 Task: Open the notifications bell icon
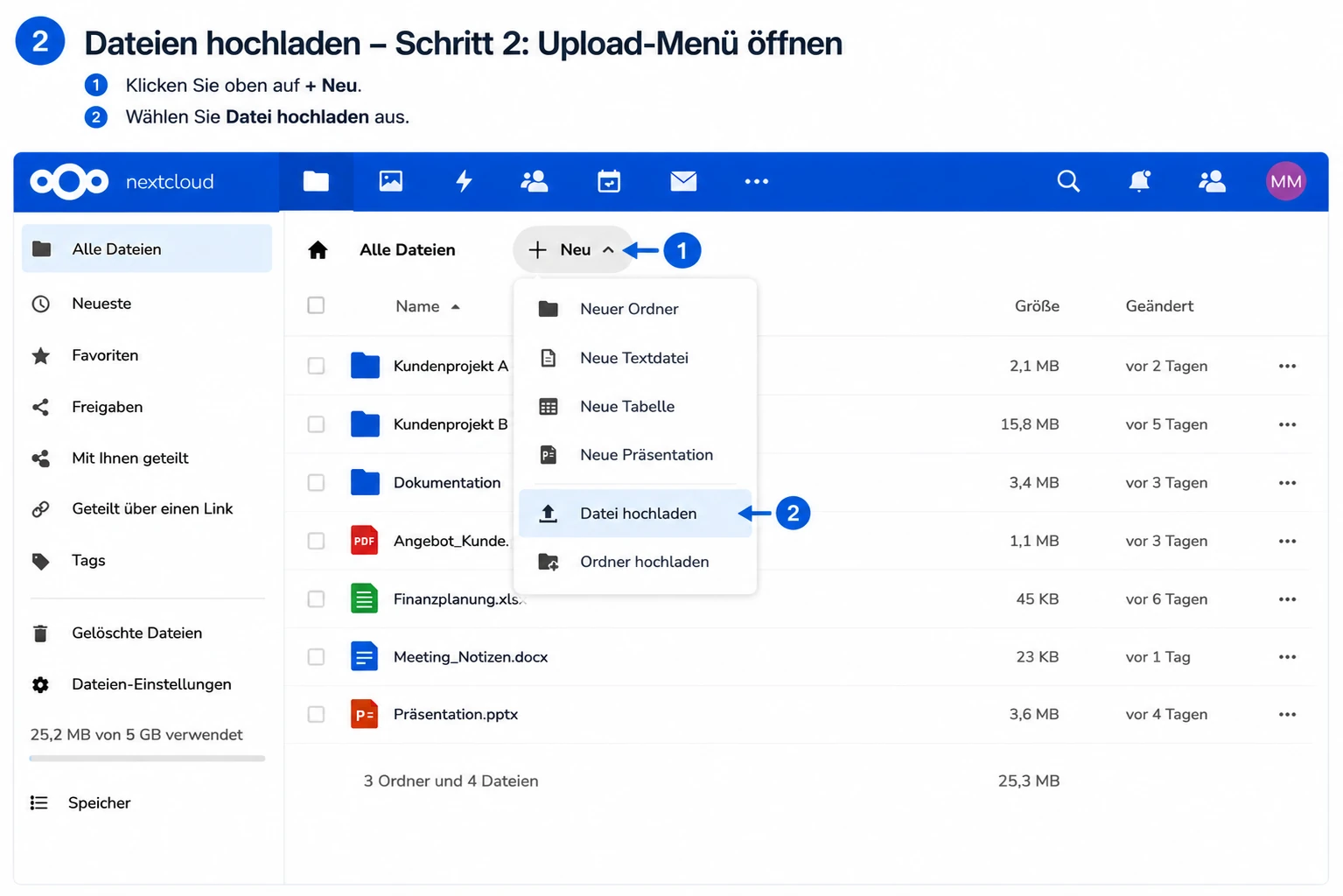click(x=1139, y=181)
